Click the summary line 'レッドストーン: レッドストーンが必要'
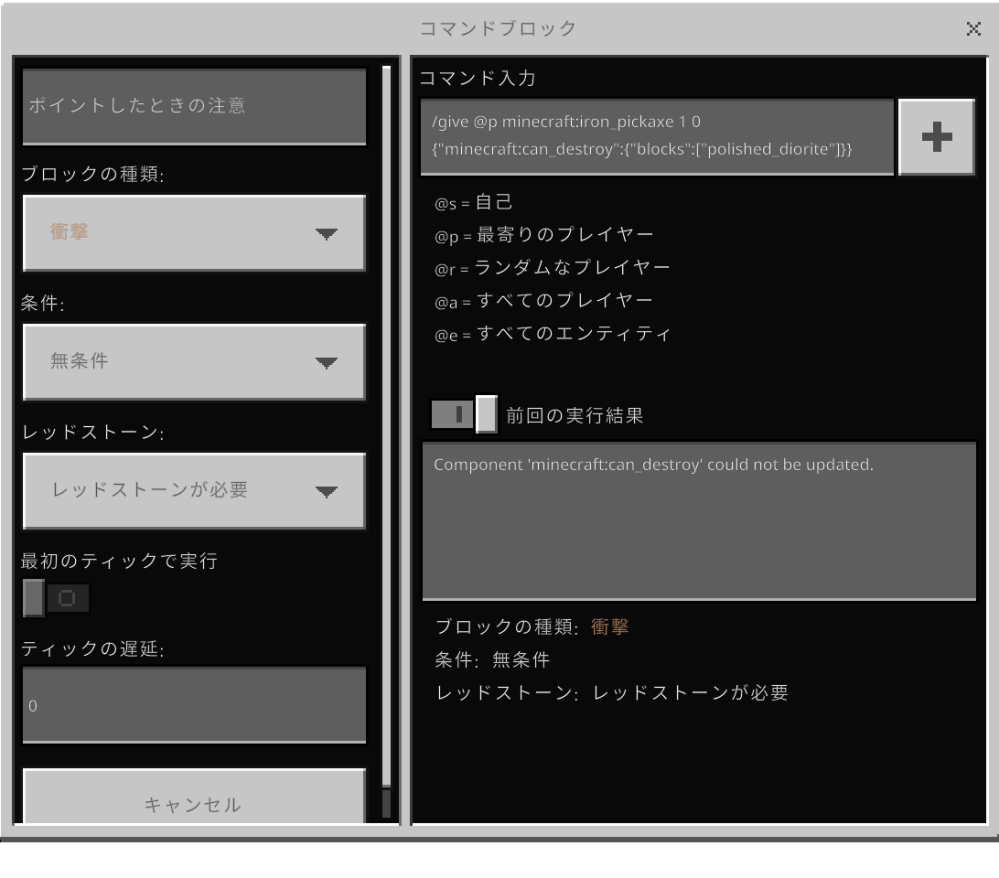999x878 pixels. (612, 693)
